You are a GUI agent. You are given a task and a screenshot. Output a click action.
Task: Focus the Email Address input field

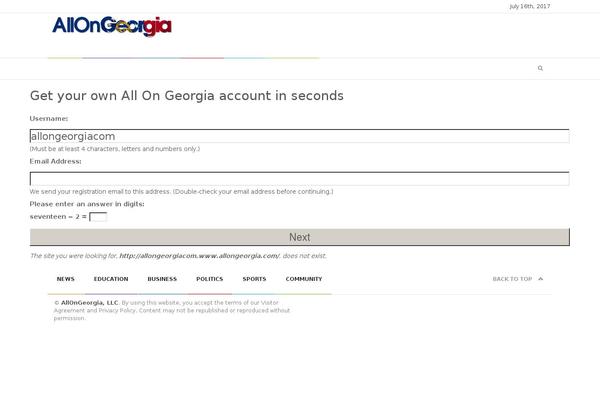300,179
